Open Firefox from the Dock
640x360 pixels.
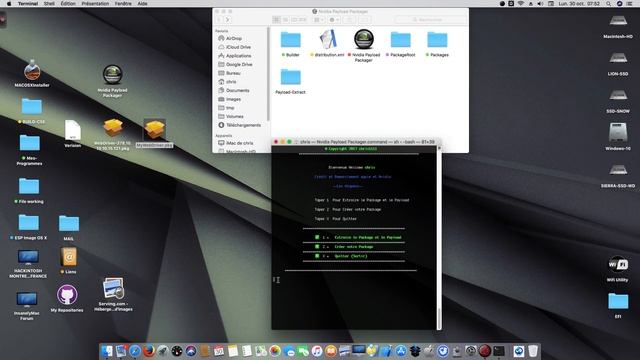click(149, 351)
